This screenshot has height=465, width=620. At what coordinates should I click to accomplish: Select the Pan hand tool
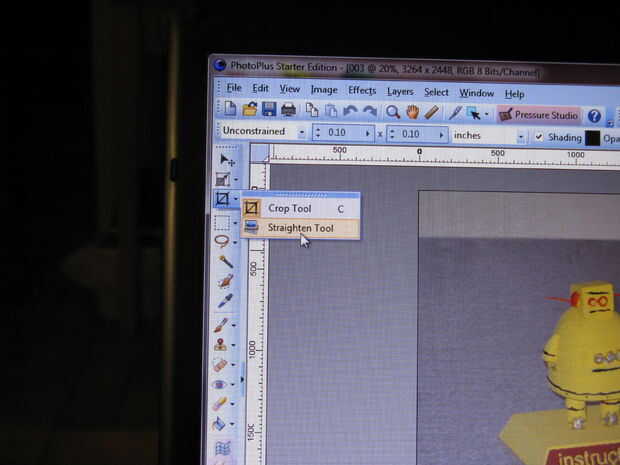pos(412,112)
